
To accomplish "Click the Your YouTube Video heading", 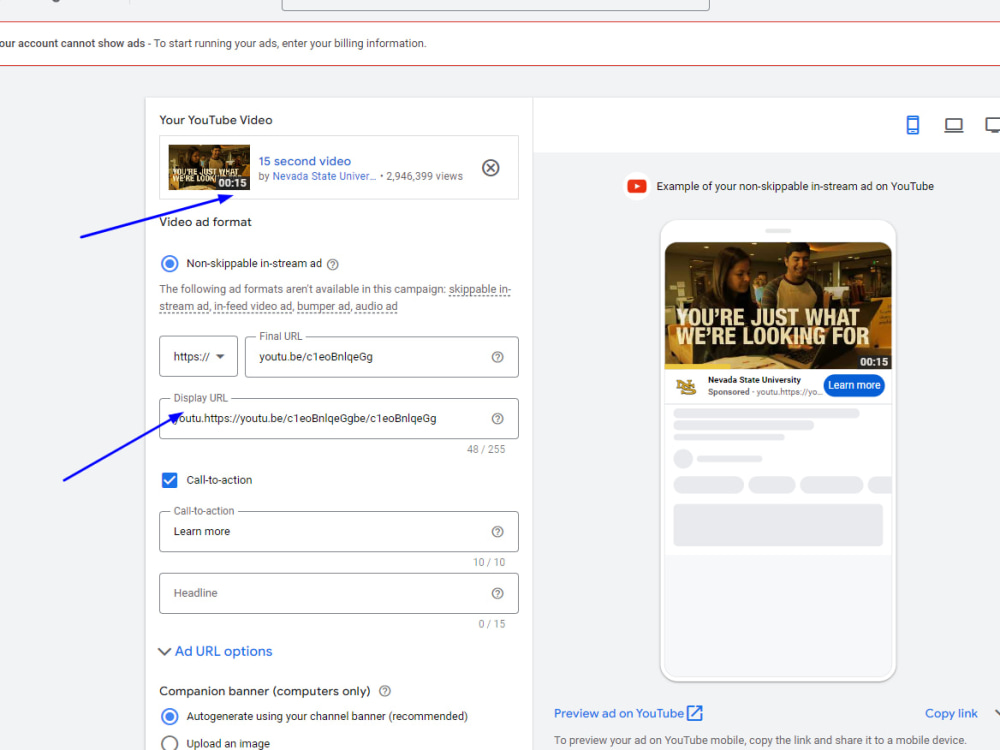I will coord(216,120).
